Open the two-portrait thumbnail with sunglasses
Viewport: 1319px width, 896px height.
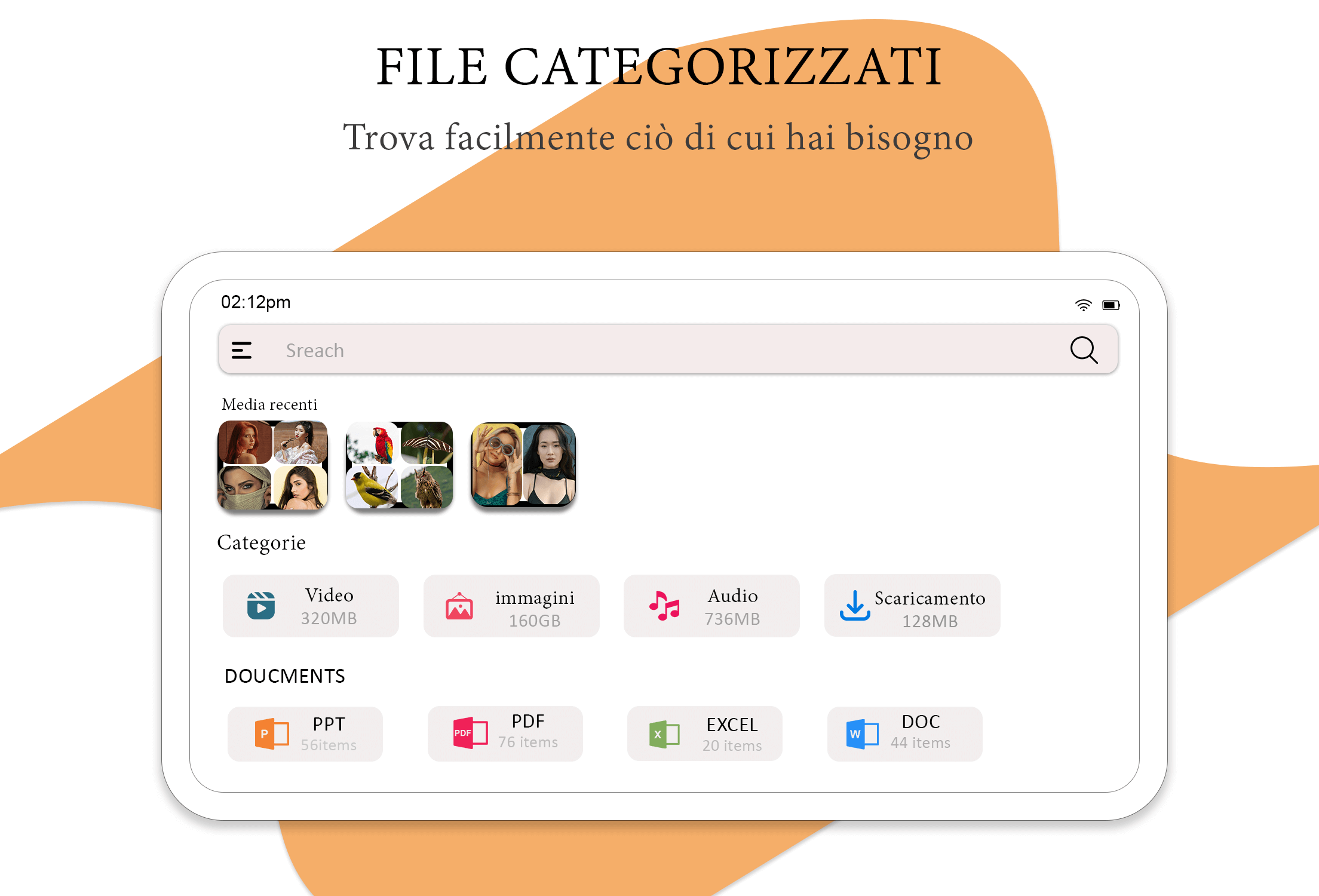[x=523, y=465]
